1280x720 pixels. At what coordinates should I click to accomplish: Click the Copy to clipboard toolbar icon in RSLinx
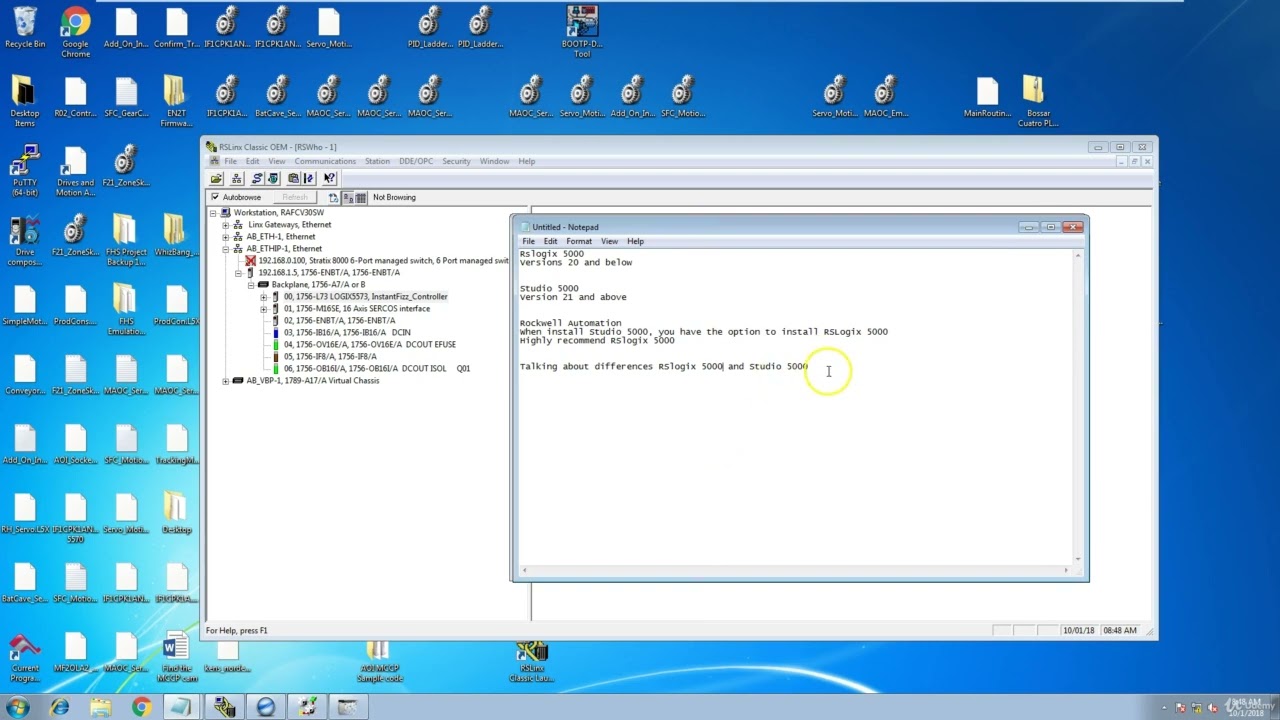click(x=293, y=178)
